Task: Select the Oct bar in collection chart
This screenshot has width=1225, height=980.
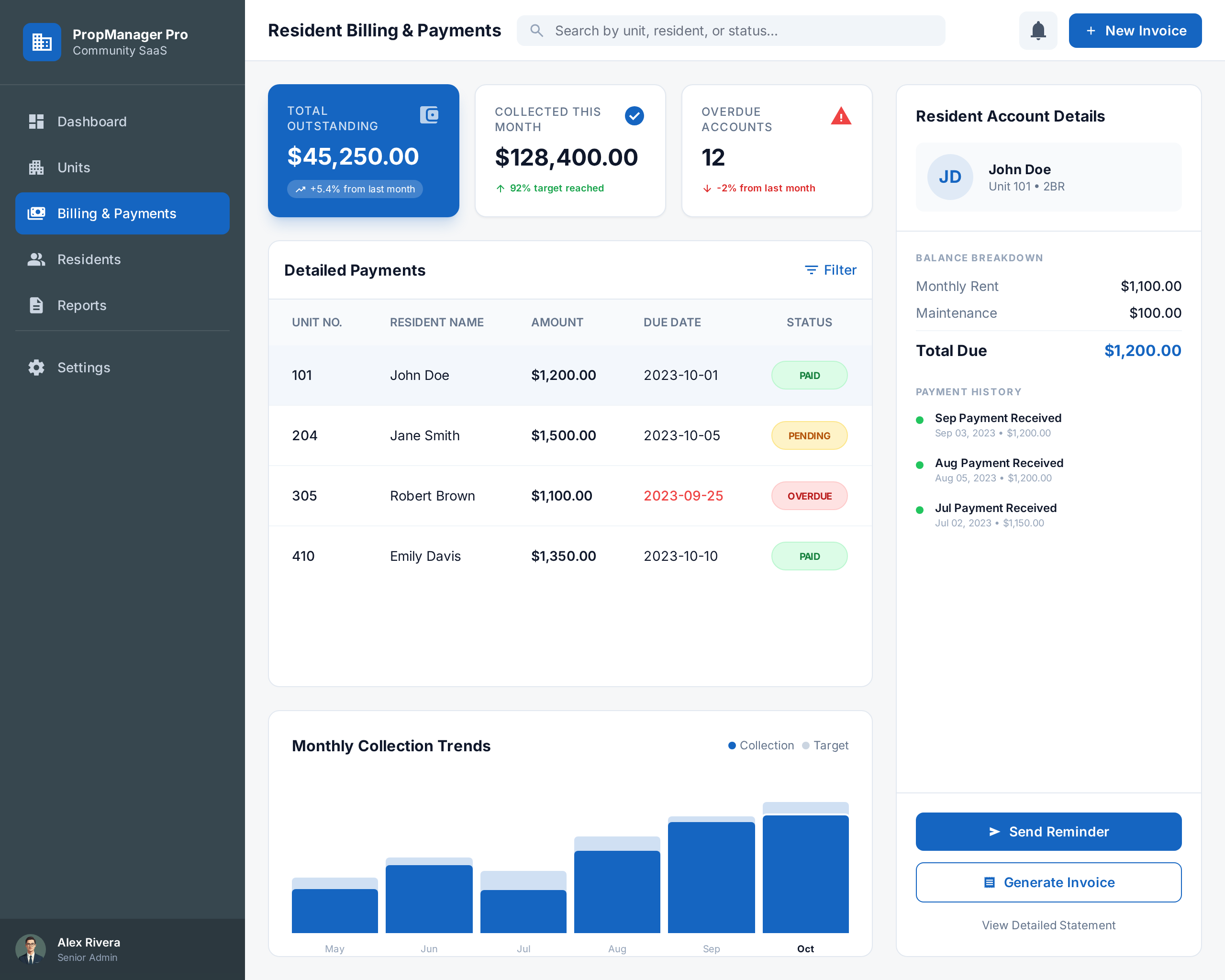Action: pyautogui.click(x=805, y=874)
